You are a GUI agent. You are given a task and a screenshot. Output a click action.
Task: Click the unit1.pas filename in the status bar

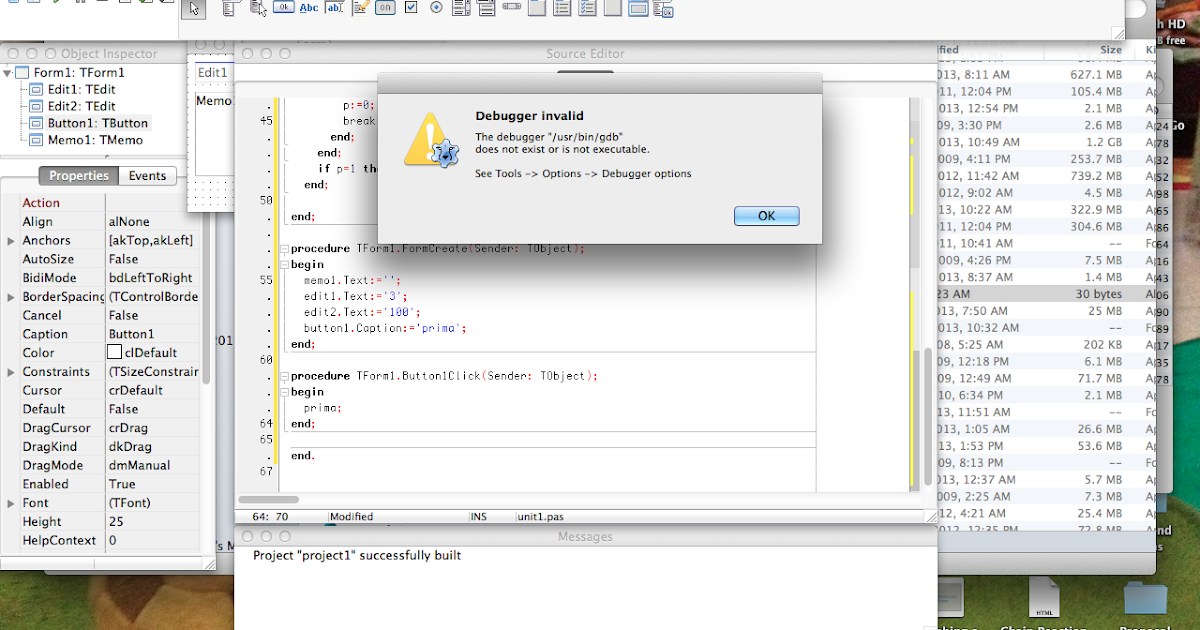pos(540,517)
